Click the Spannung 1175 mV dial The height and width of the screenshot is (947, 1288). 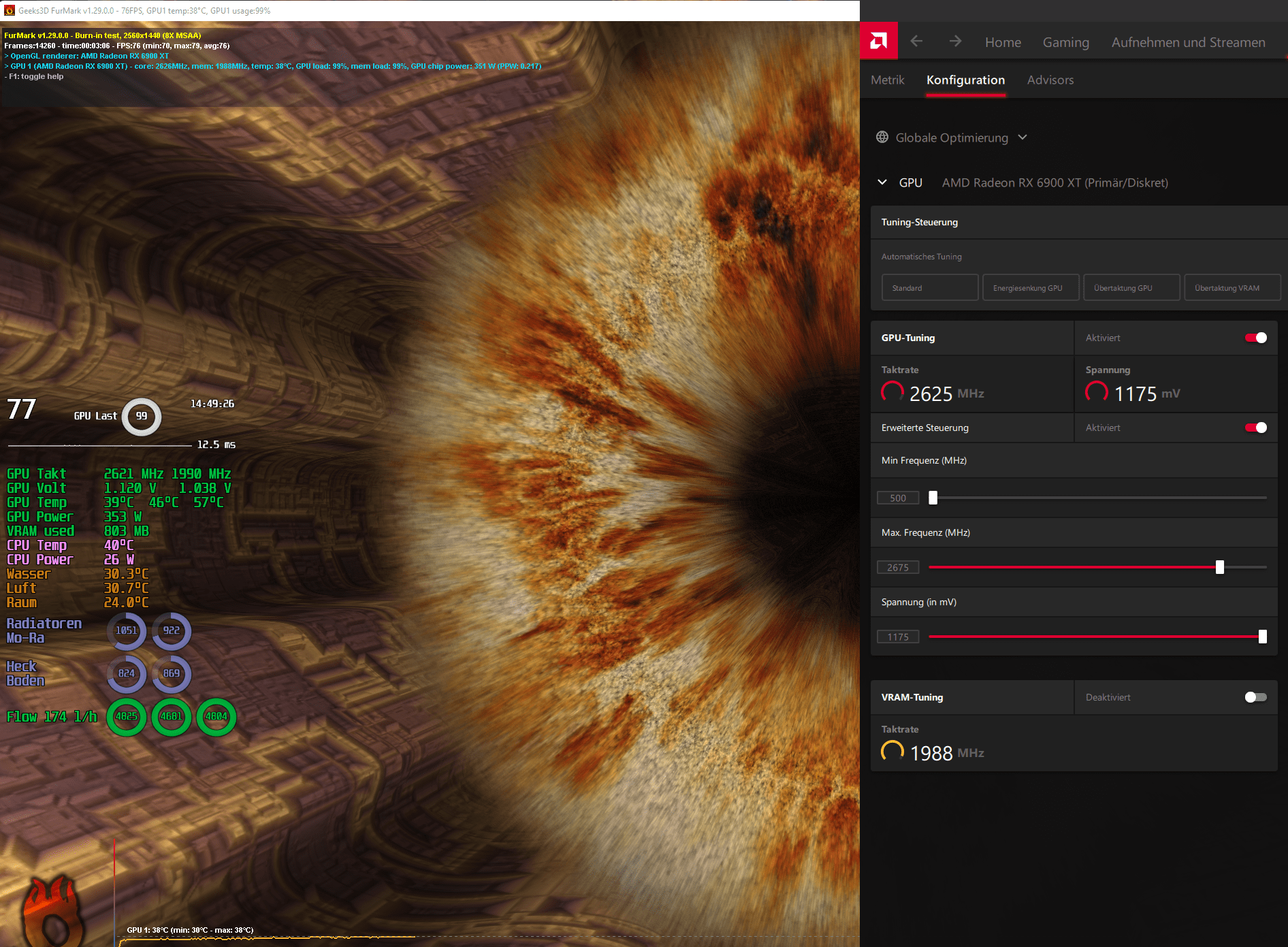coord(1097,392)
